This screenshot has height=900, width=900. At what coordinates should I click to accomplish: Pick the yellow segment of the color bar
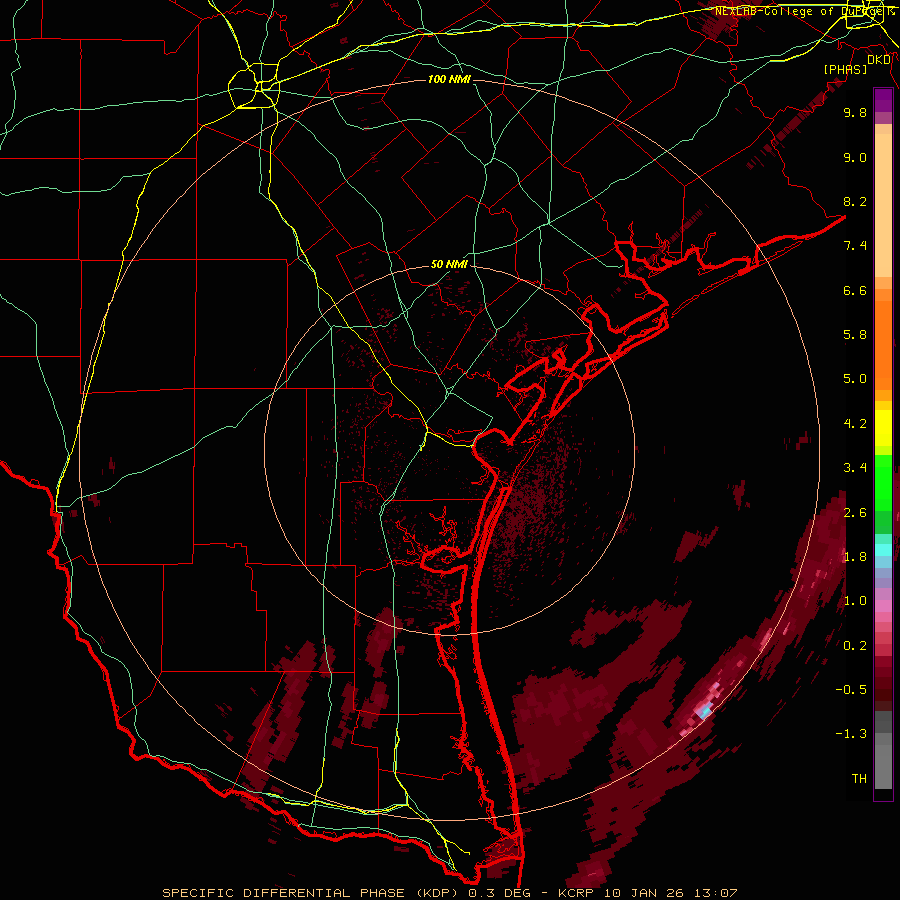tap(883, 428)
